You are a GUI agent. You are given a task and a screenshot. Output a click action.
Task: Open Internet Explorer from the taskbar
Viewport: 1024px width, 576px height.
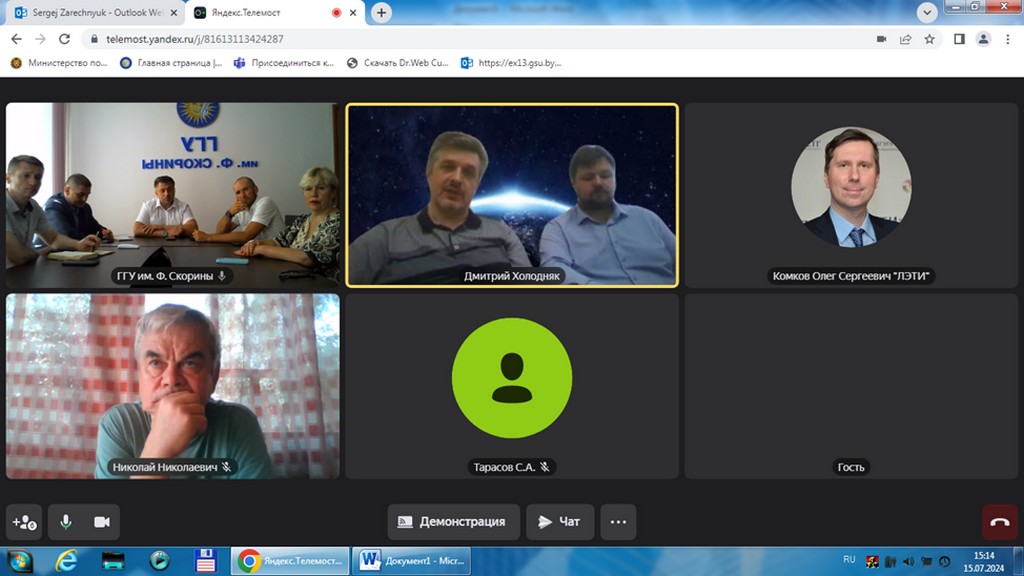[67, 561]
